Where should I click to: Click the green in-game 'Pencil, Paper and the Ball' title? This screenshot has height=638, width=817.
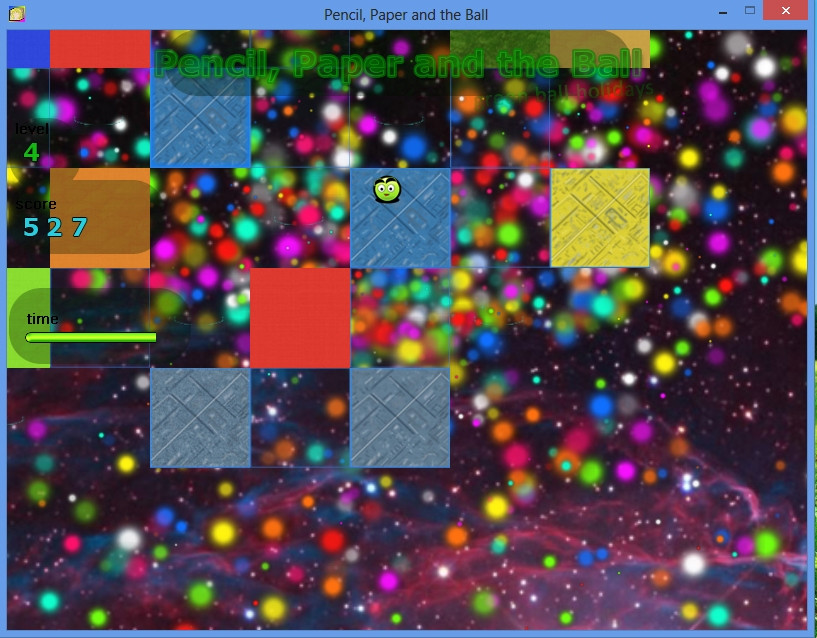pos(399,64)
